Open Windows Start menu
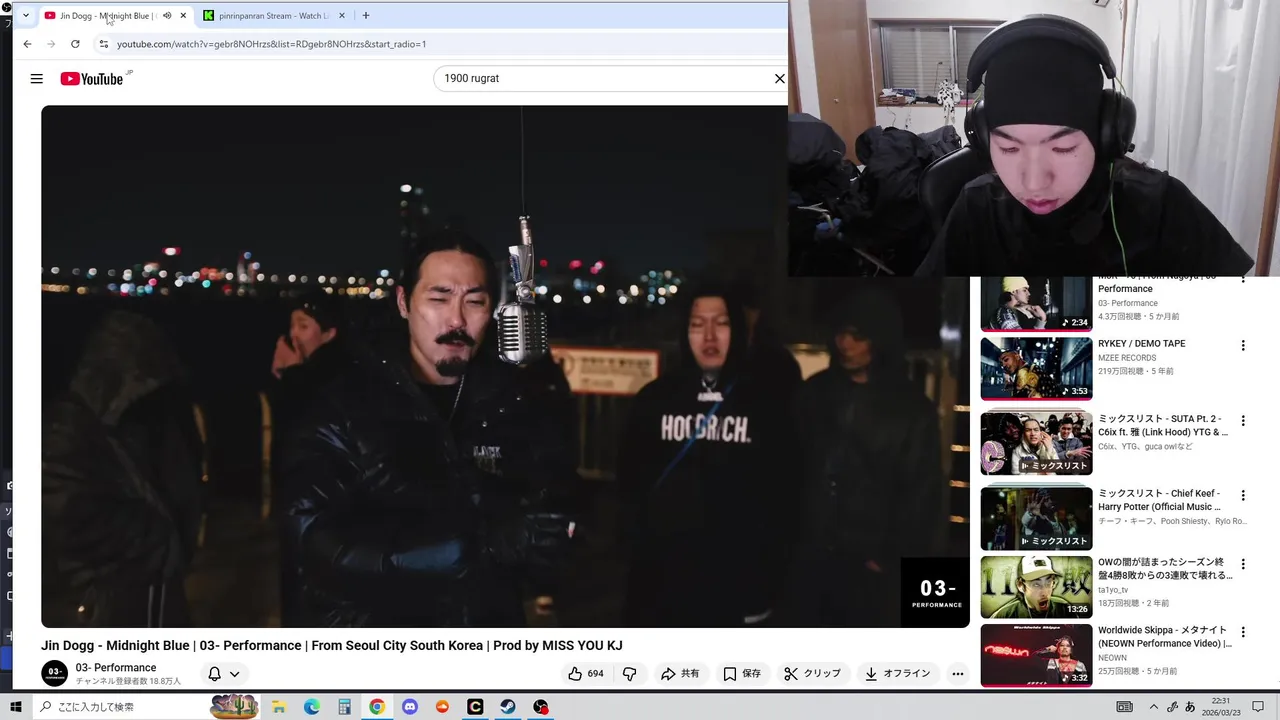 pos(16,707)
